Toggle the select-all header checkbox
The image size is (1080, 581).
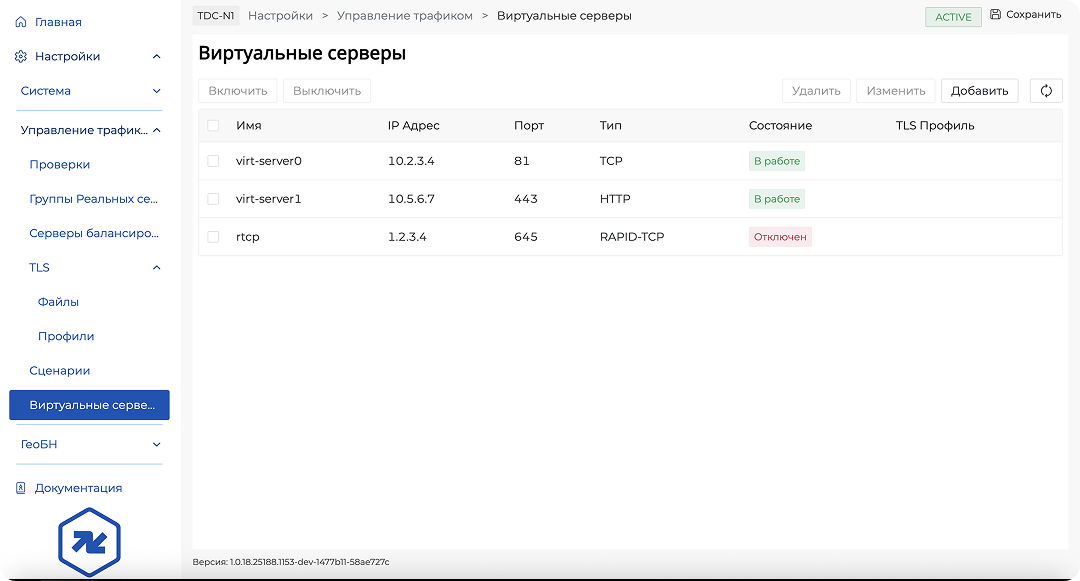[x=213, y=126]
